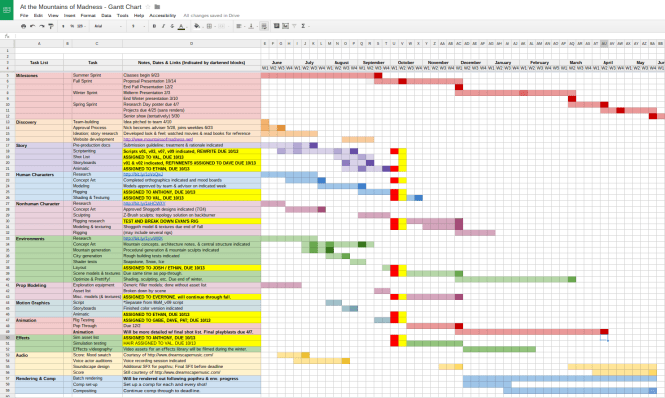
Task: Open the 123 number format dropdown
Action: (x=81, y=26)
